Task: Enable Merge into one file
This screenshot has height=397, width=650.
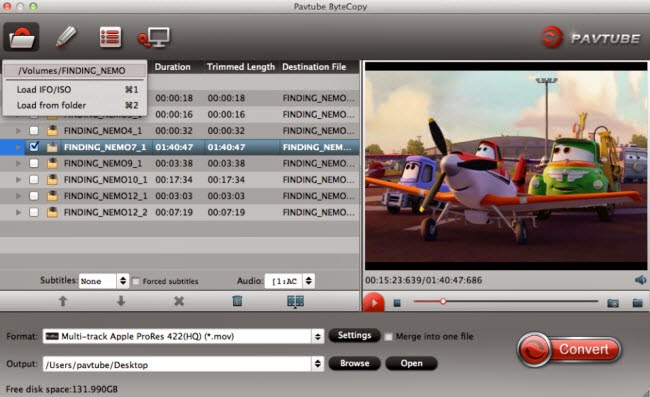Action: [388, 337]
